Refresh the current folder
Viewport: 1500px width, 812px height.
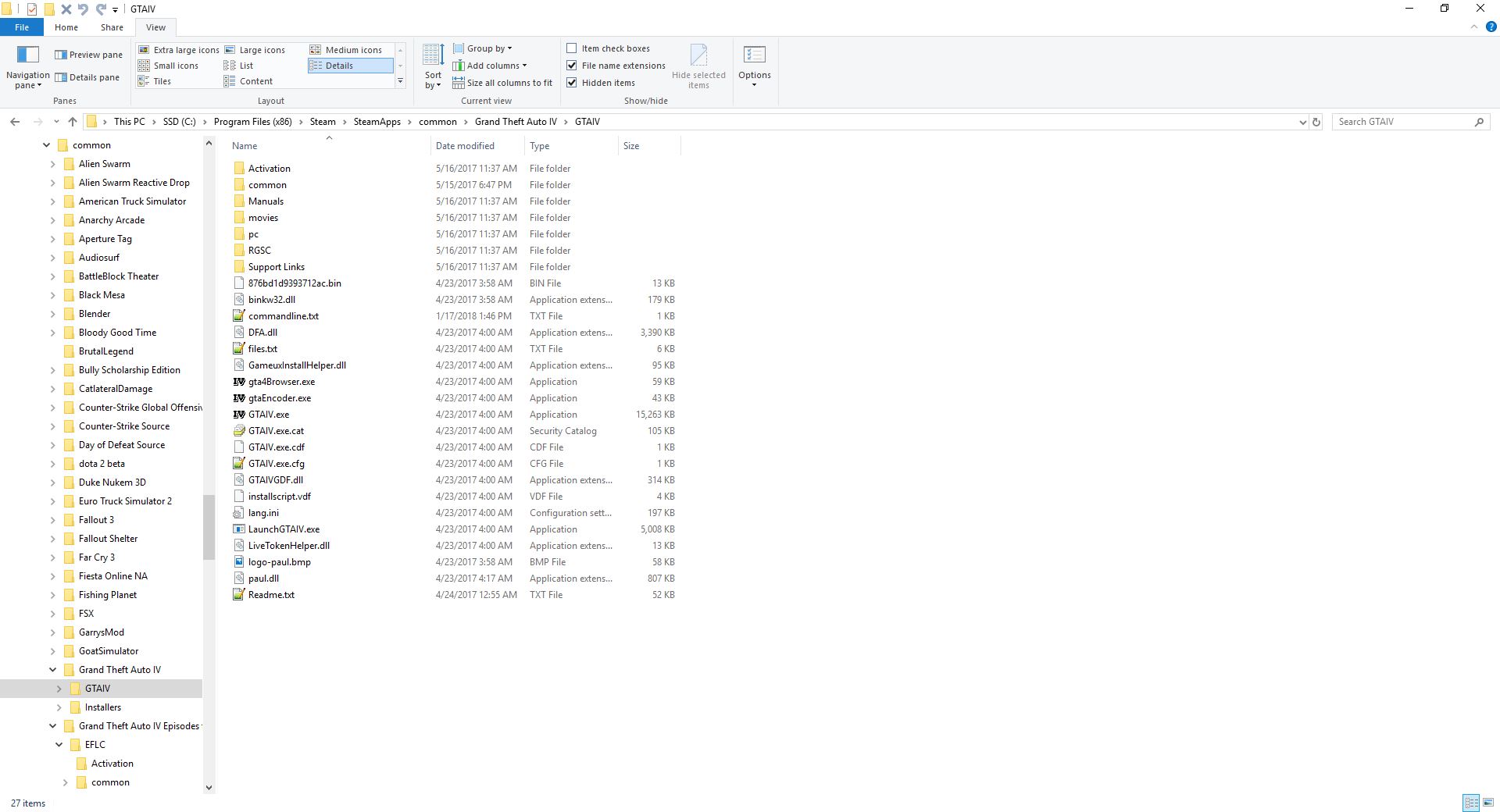1316,122
